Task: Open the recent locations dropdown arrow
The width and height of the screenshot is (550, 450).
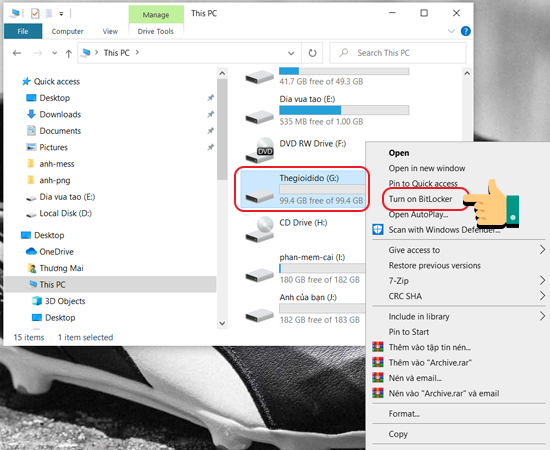Action: [x=54, y=53]
